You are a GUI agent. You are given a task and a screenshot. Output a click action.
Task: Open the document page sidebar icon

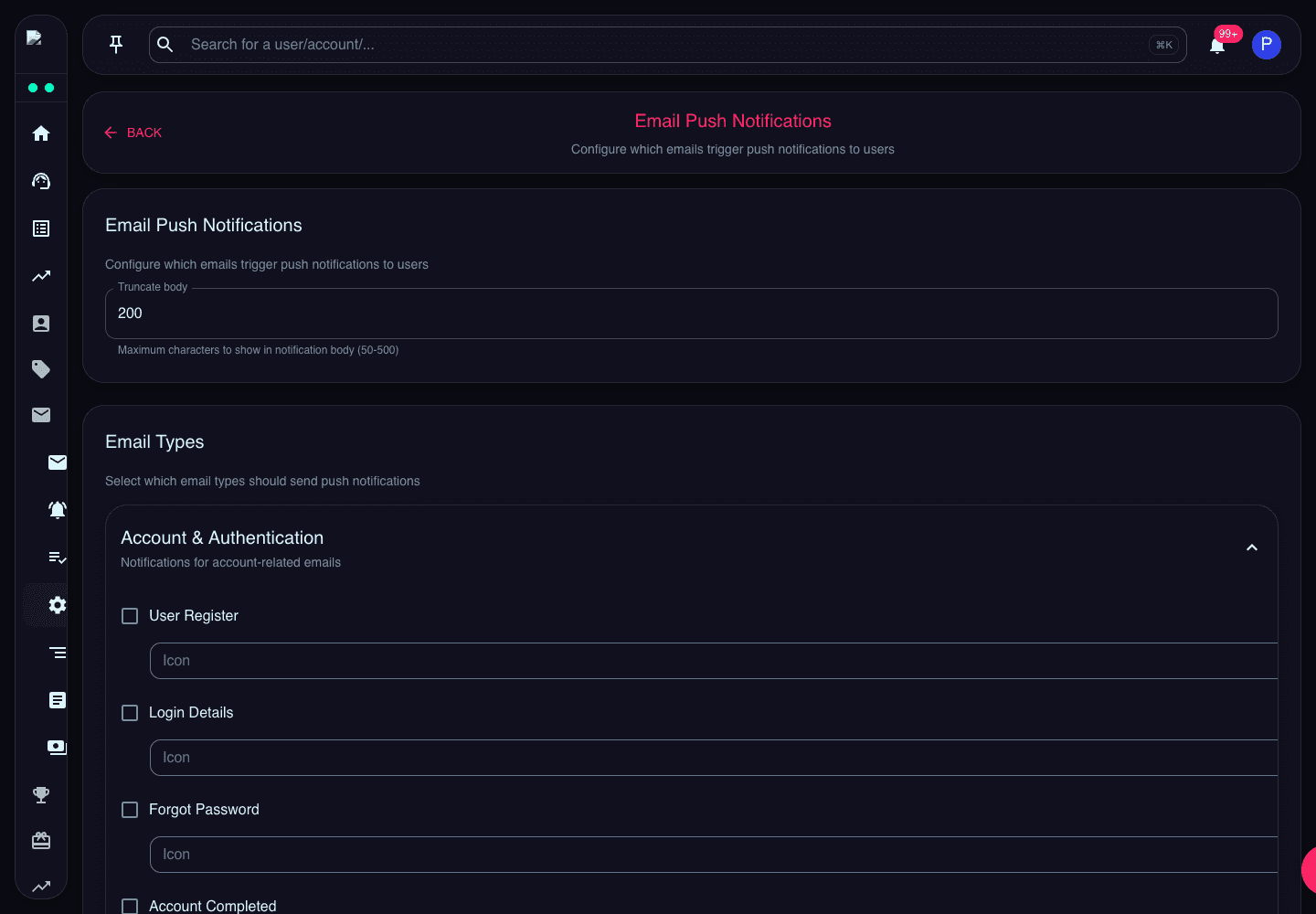(58, 700)
